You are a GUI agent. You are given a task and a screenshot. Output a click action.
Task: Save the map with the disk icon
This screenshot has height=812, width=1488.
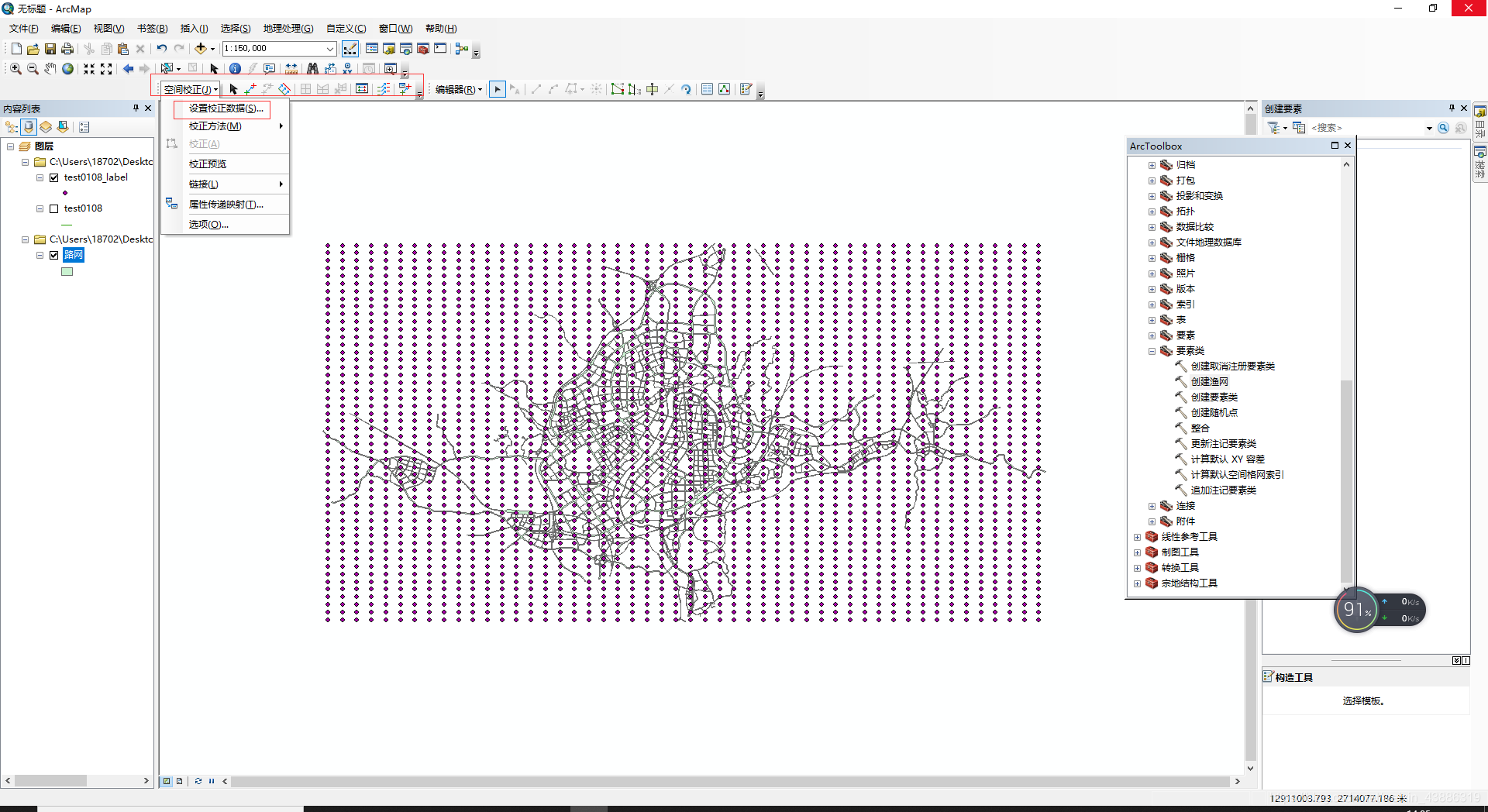point(50,49)
